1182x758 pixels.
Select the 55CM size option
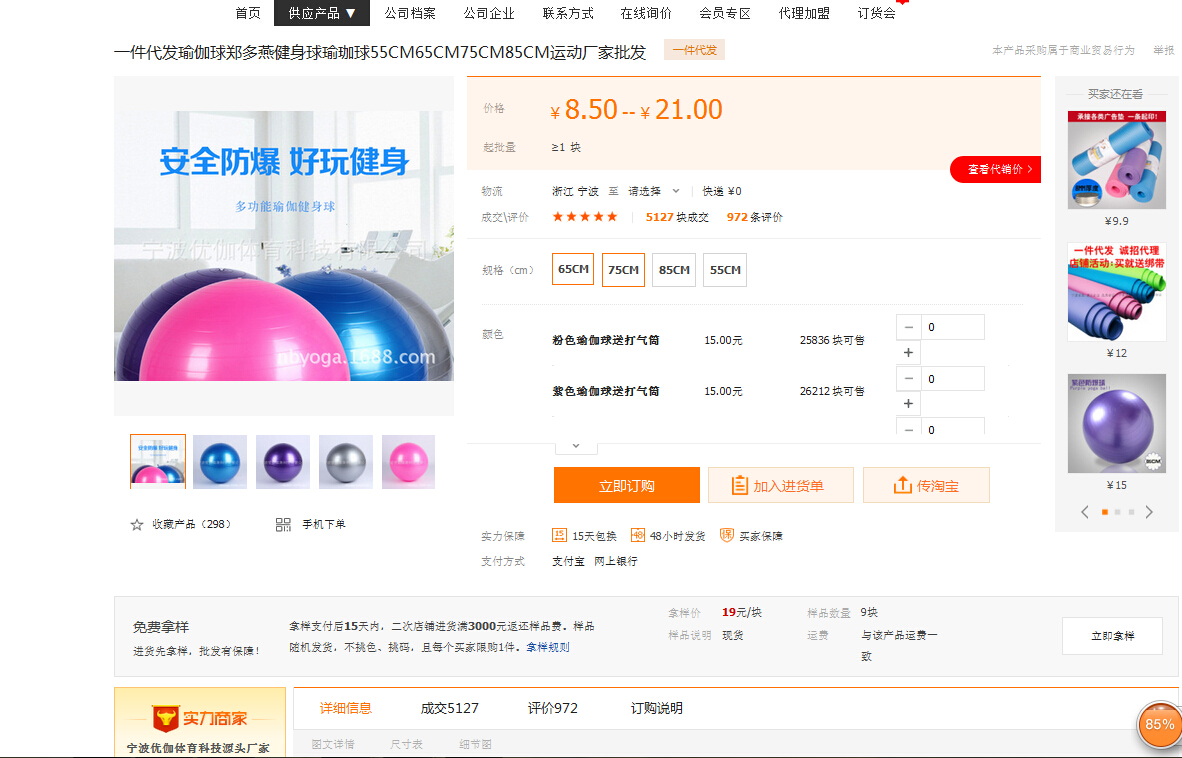point(725,270)
